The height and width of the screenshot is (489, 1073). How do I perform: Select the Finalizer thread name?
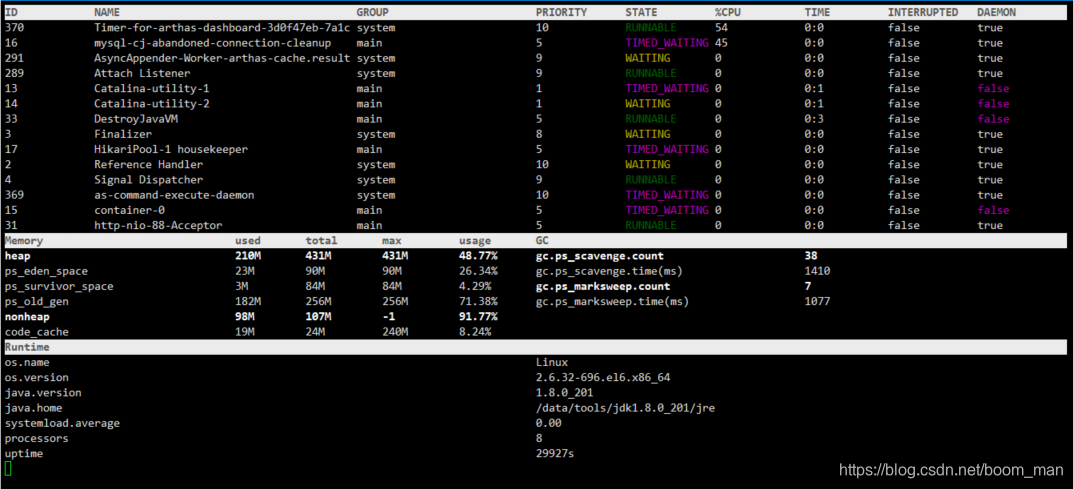point(123,134)
